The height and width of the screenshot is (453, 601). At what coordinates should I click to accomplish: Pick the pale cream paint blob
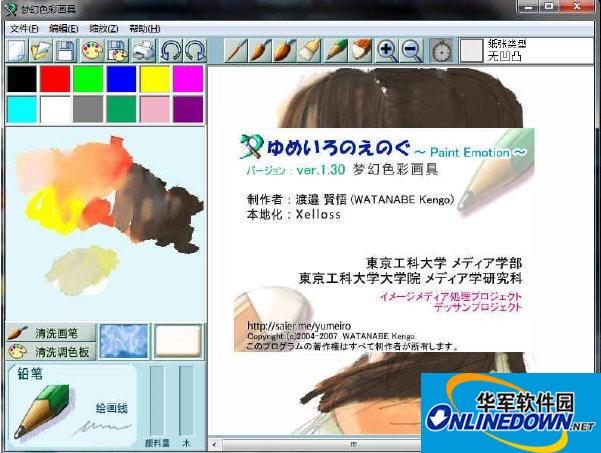click(82, 270)
